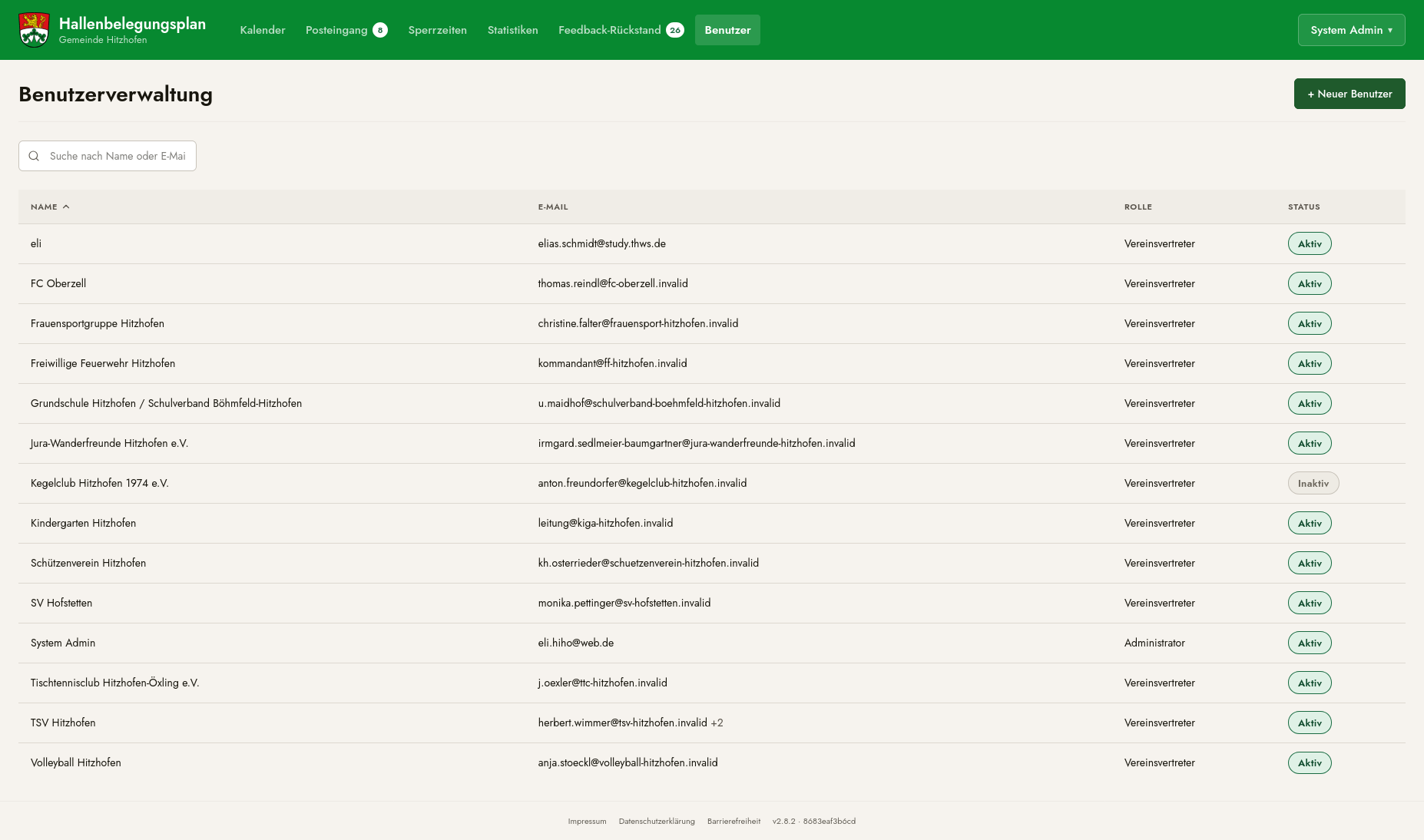Select Frauensportgruppe Hitzhofen name
The height and width of the screenshot is (840, 1424).
[98, 323]
